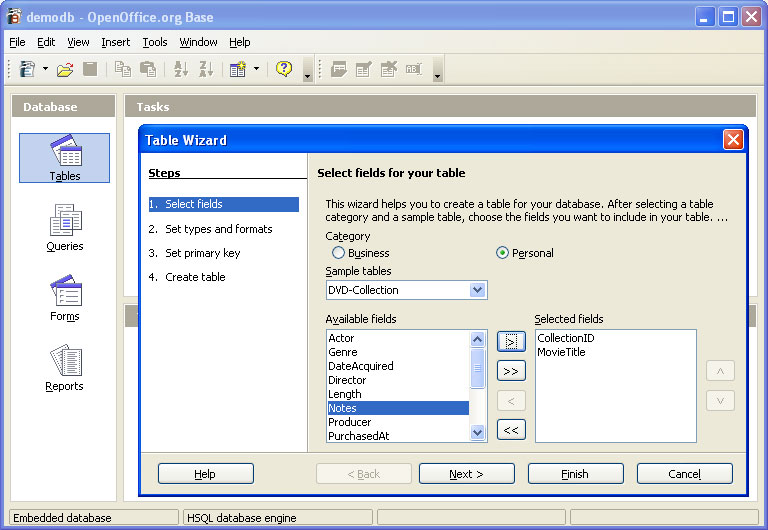
Task: Select the Personal category radio button
Action: [x=503, y=253]
